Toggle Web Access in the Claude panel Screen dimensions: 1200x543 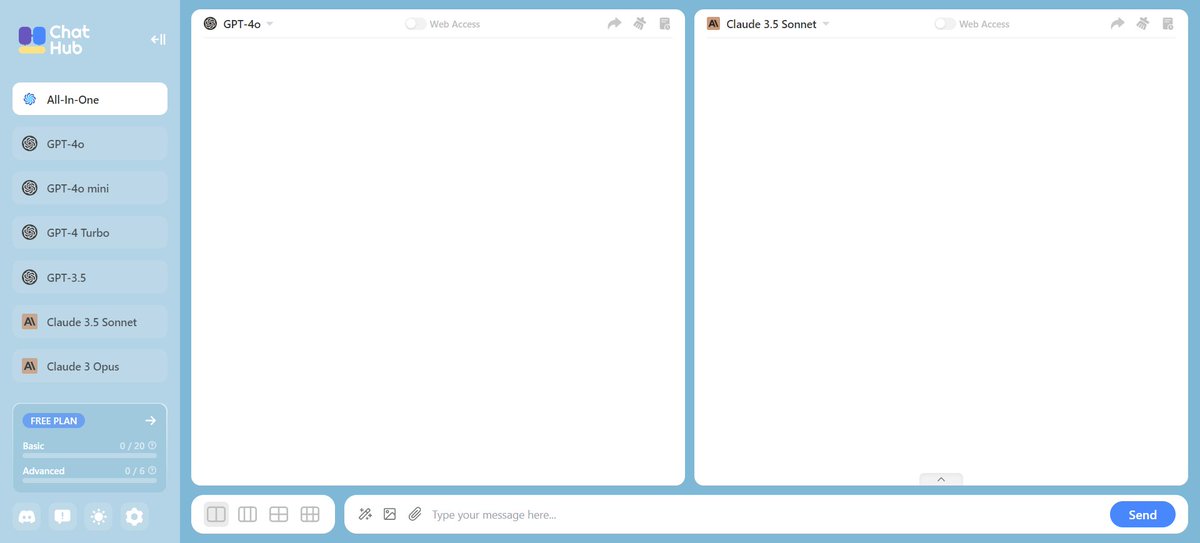click(945, 24)
